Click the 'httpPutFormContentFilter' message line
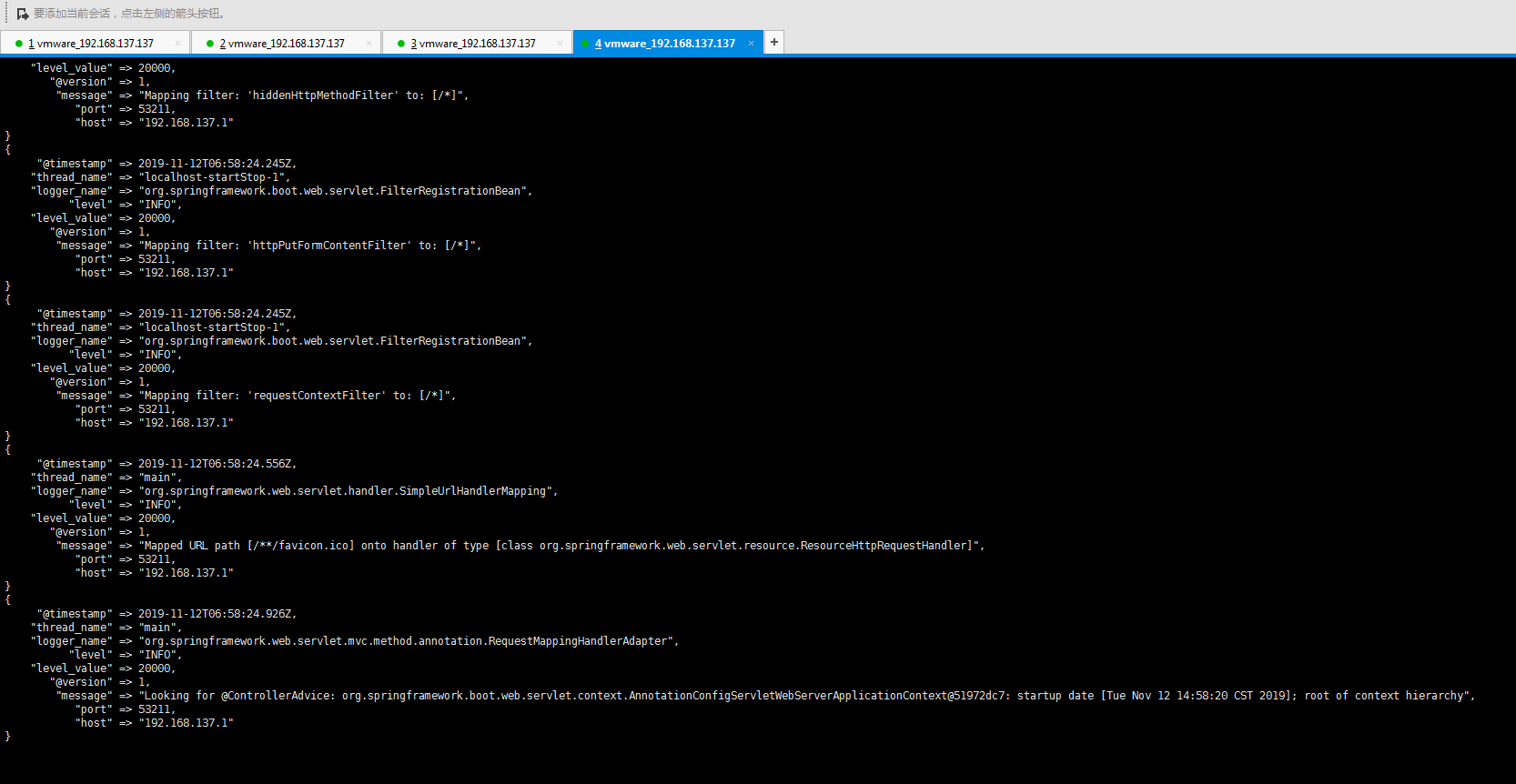The image size is (1516, 784). [x=270, y=246]
